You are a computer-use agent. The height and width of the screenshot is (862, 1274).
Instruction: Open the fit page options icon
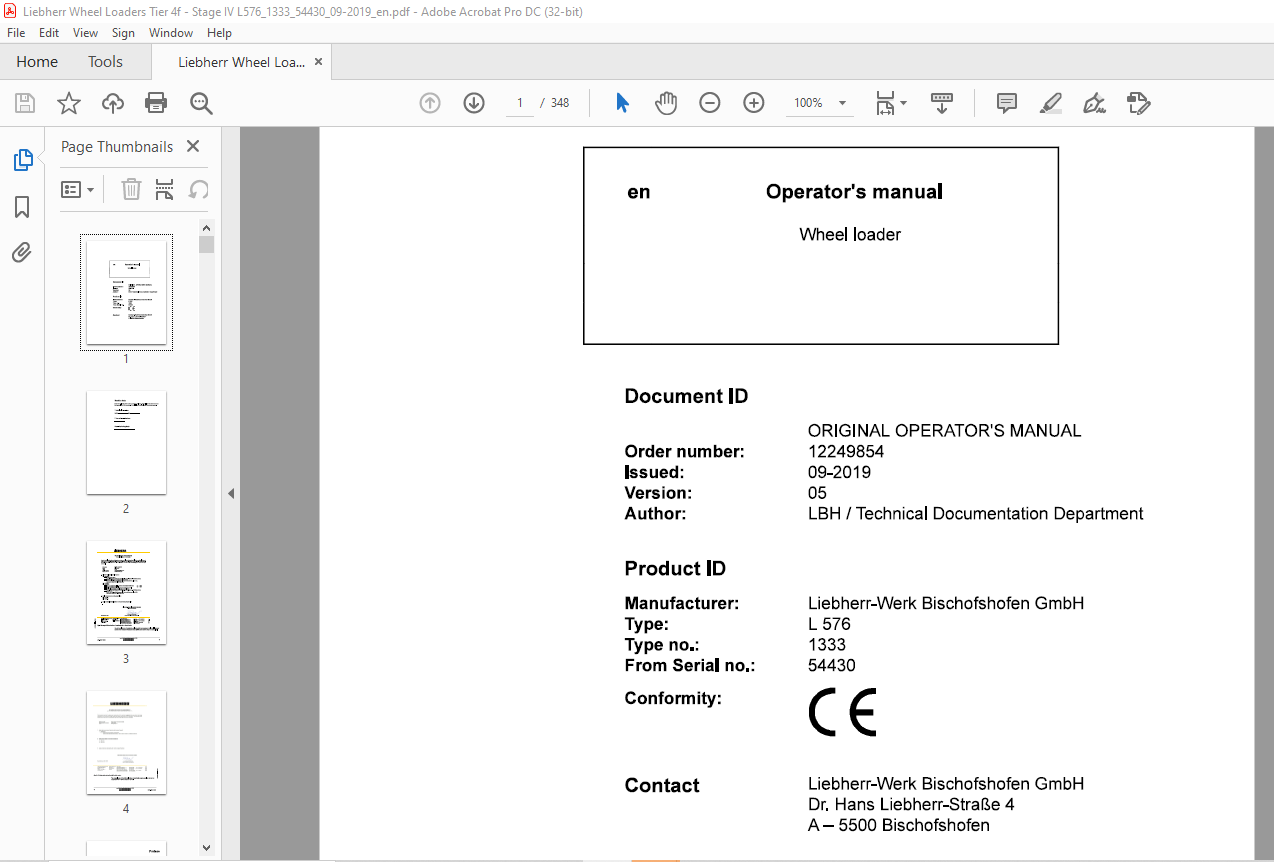pos(890,103)
